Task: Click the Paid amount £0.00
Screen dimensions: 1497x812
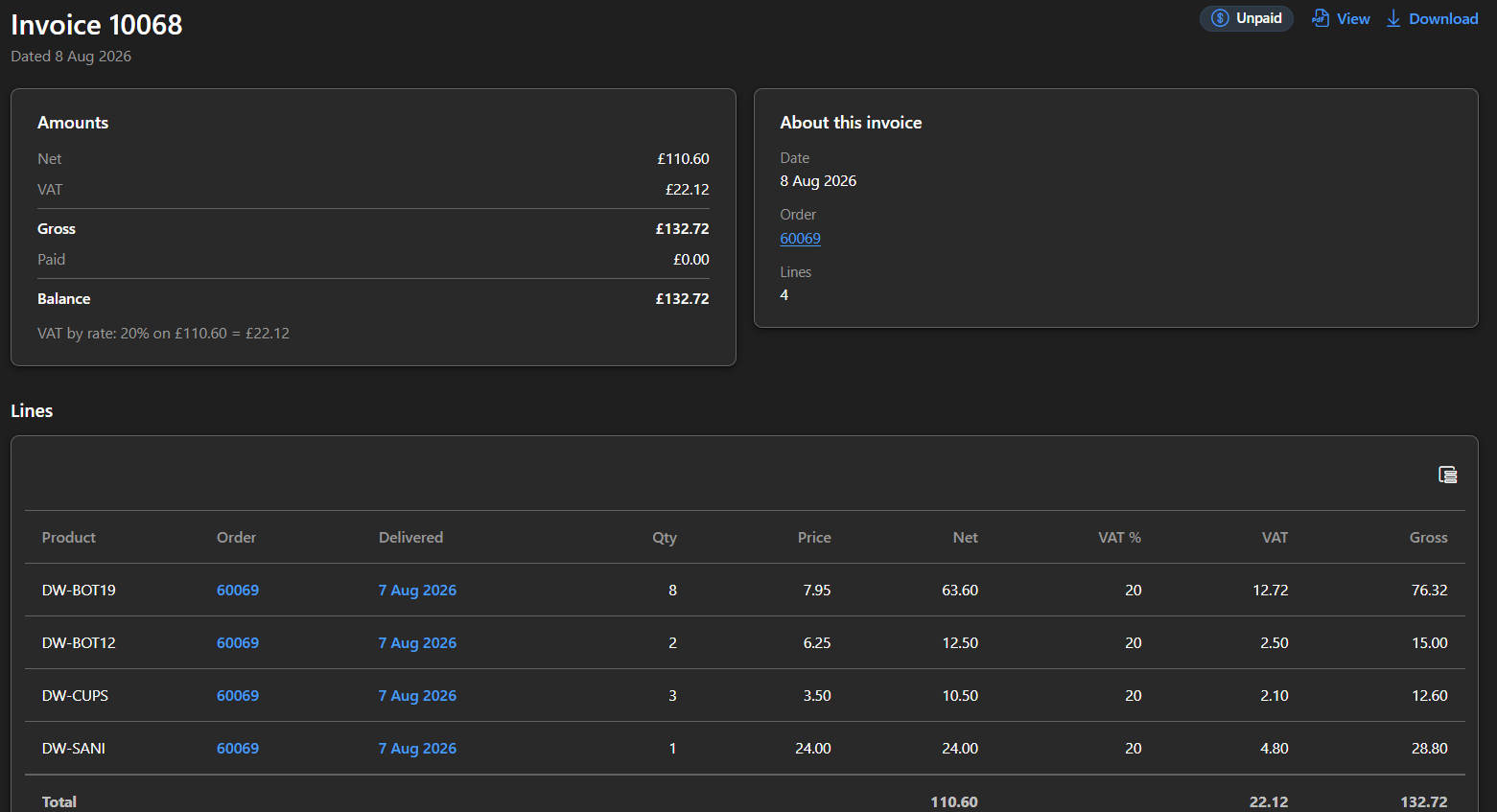Action: click(690, 259)
